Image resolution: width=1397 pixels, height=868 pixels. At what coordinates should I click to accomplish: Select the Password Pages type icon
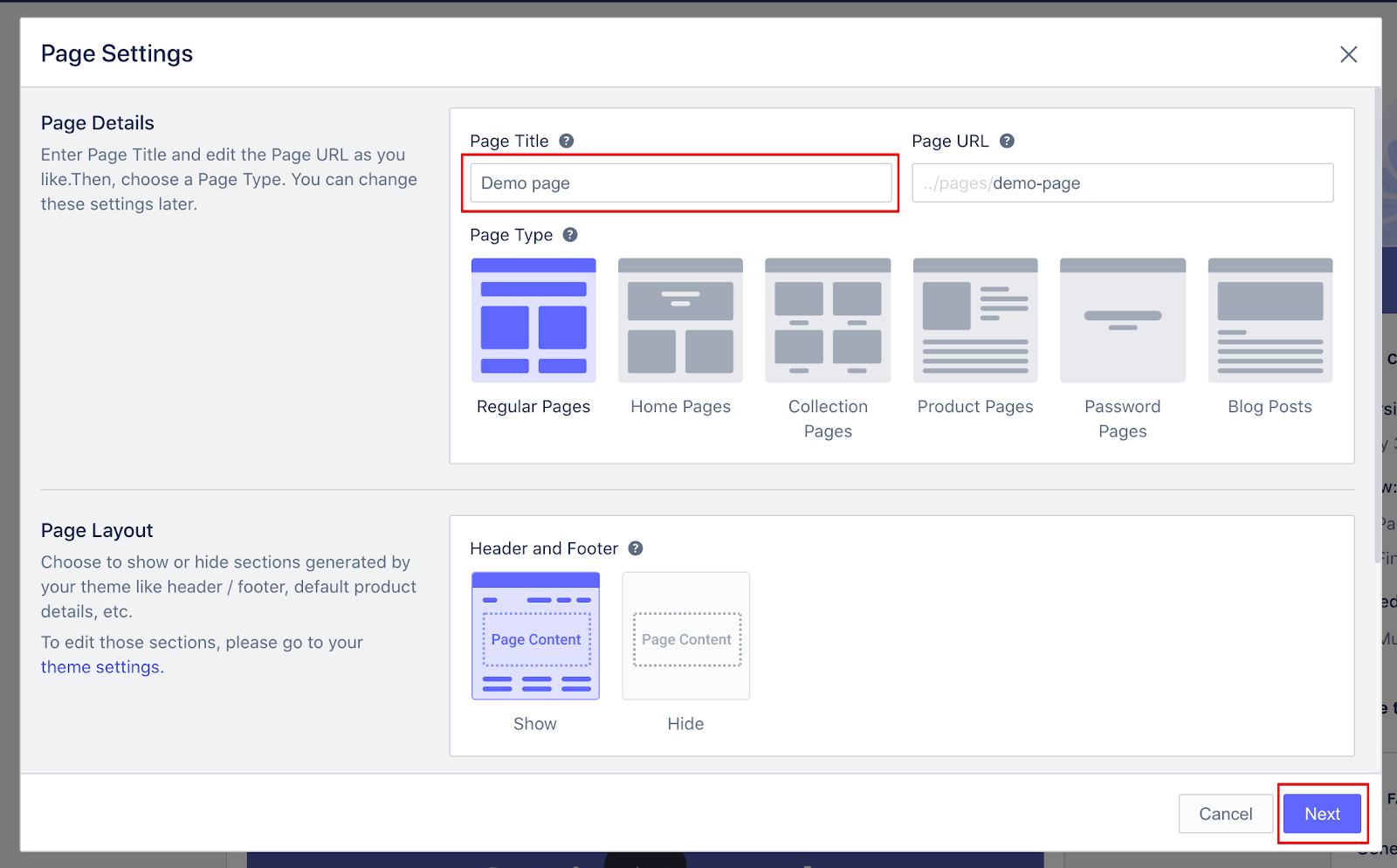1122,320
